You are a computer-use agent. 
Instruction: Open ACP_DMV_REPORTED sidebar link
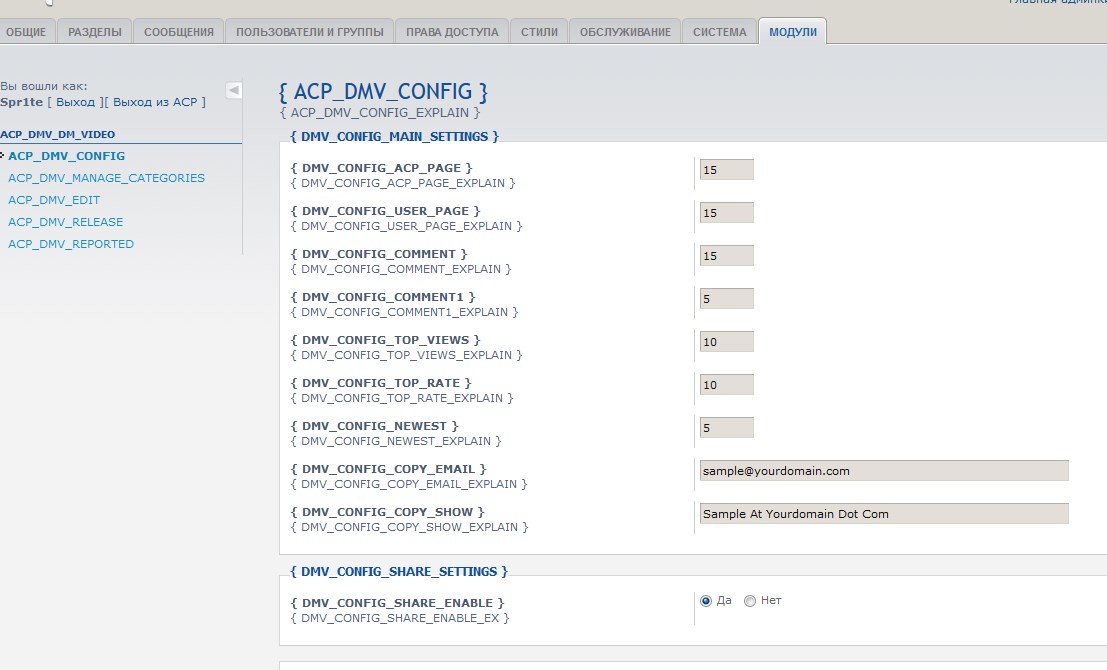pyautogui.click(x=70, y=244)
